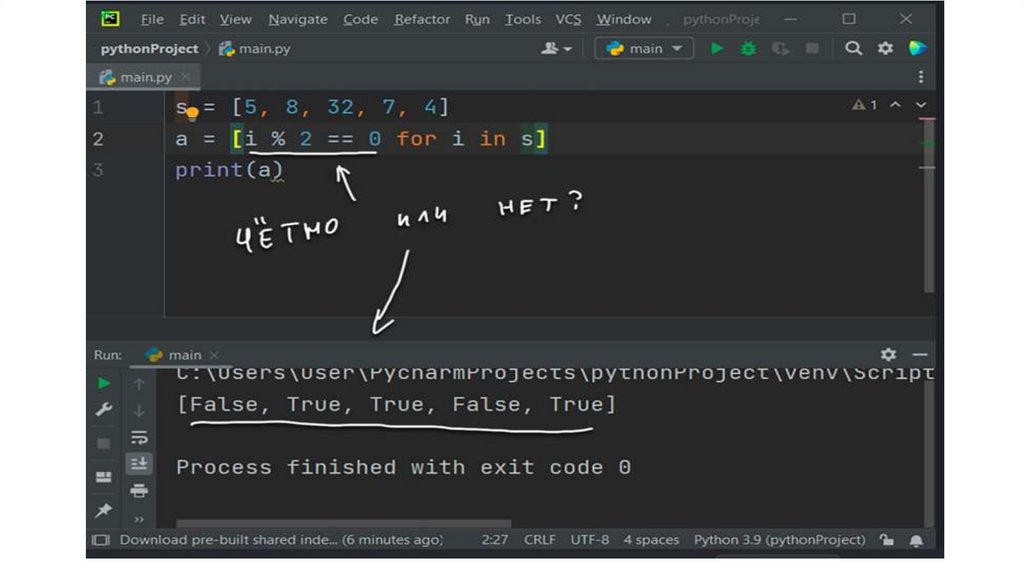Open the VCS menu
Screen dimensions: 1024x574
click(x=568, y=20)
